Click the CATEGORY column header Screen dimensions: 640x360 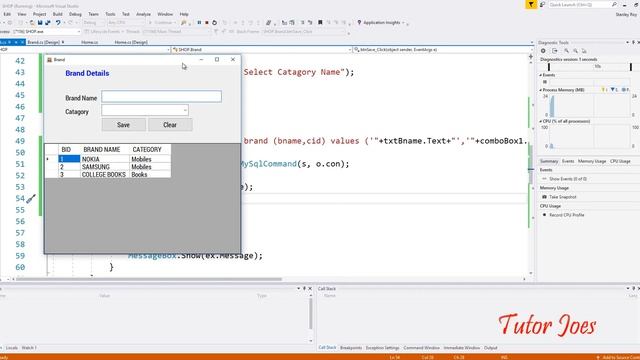point(150,149)
